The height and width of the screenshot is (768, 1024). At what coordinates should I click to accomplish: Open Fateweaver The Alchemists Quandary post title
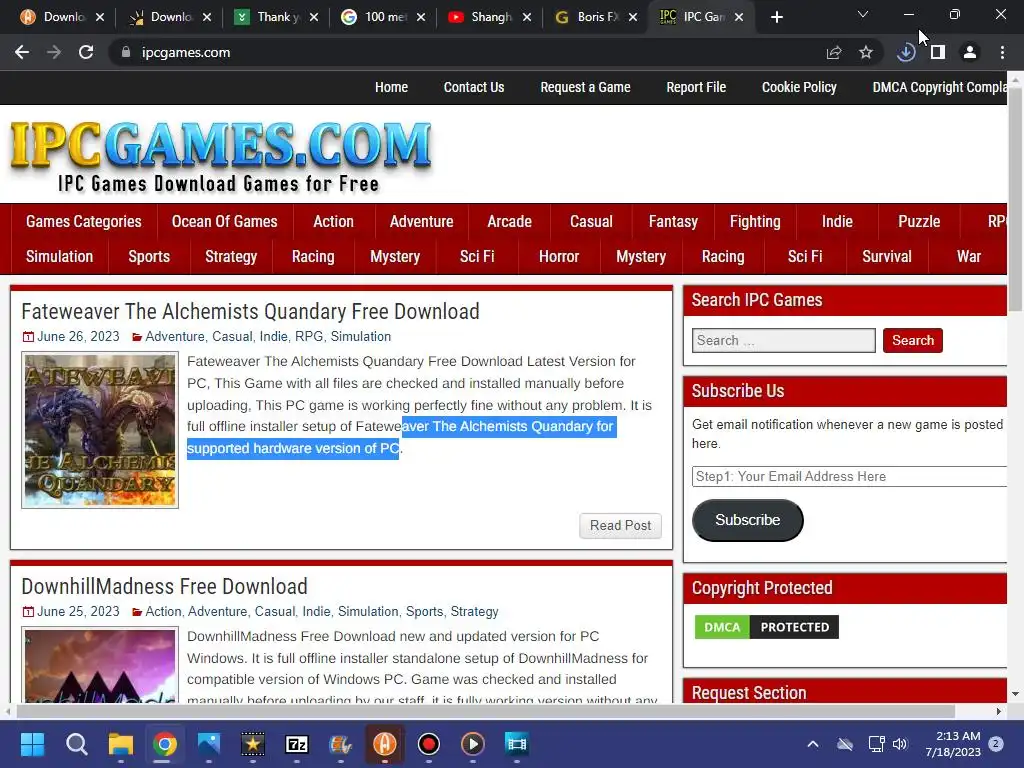(250, 312)
